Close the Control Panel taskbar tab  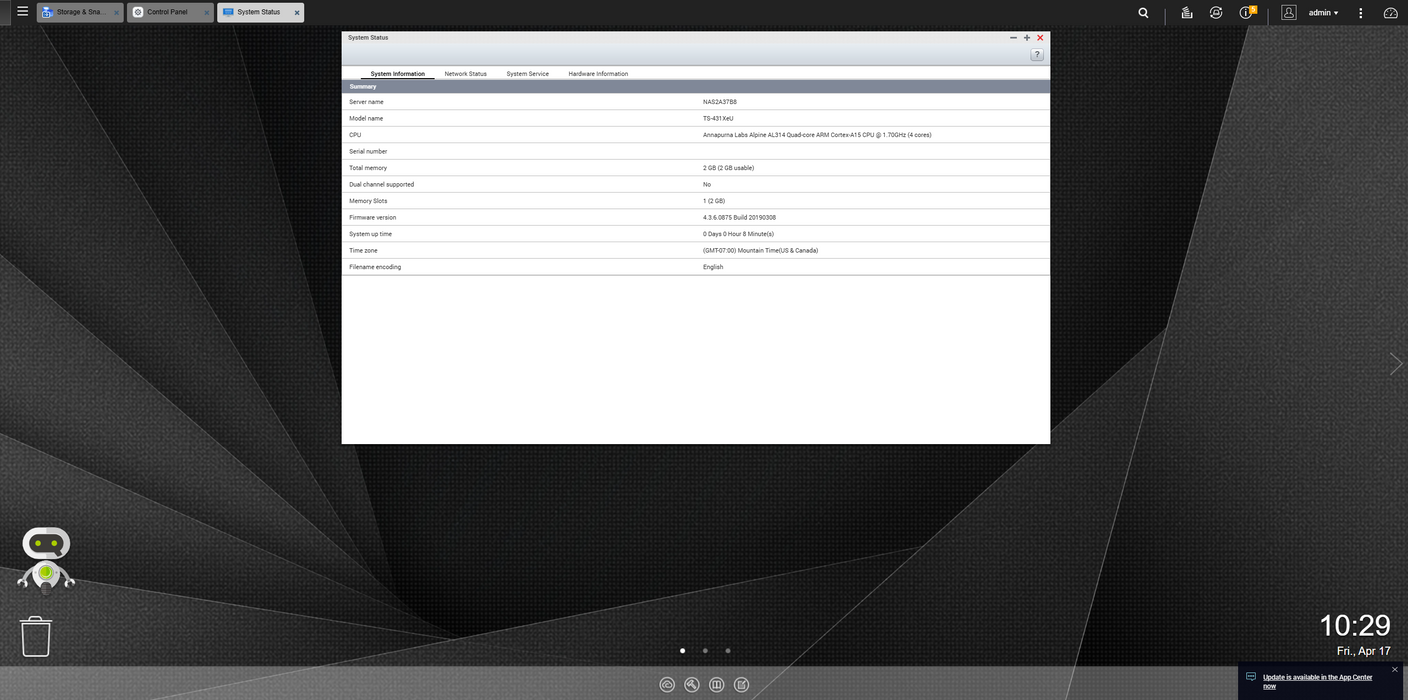tap(206, 13)
